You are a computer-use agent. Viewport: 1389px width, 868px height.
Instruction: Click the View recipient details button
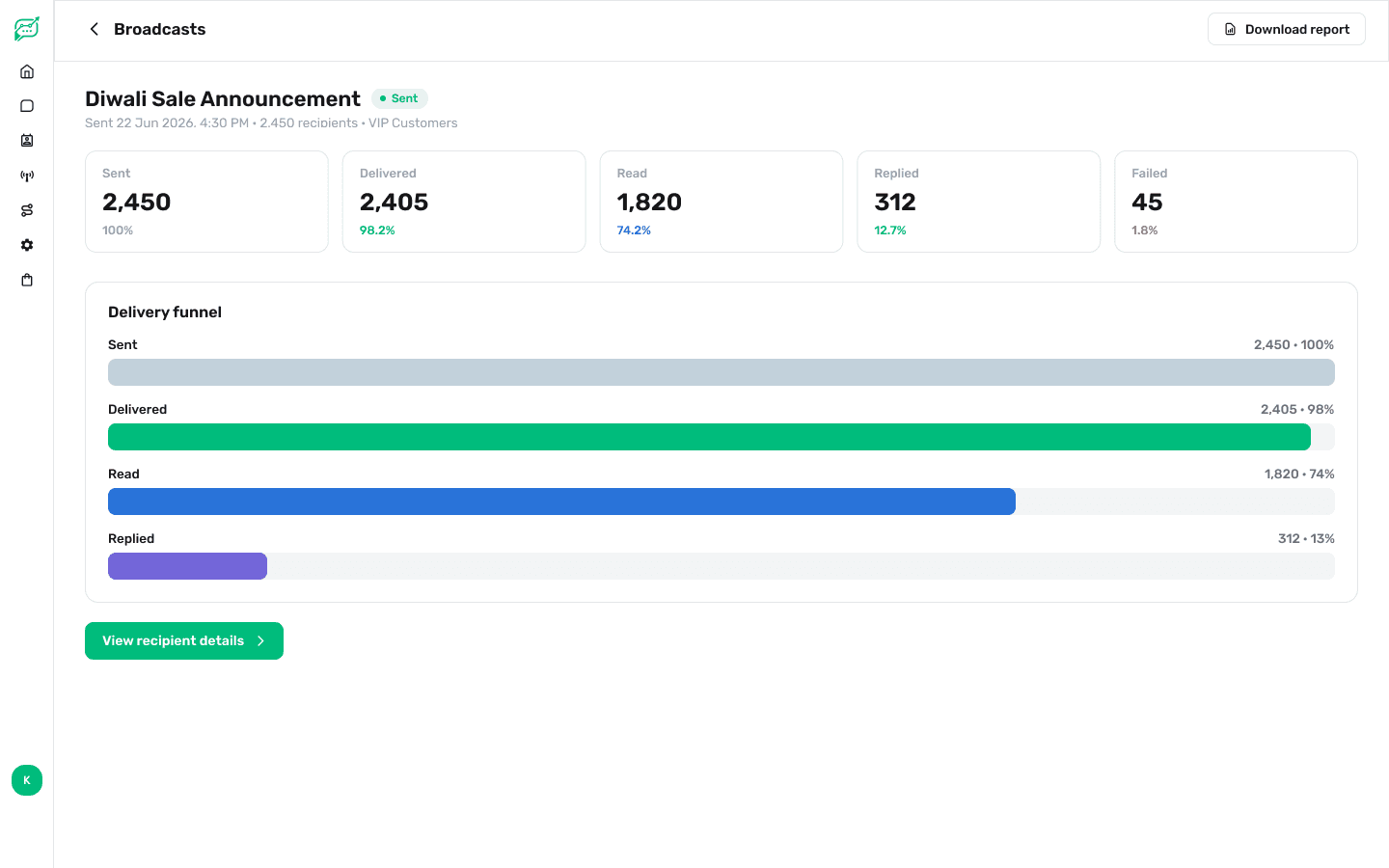(x=184, y=640)
